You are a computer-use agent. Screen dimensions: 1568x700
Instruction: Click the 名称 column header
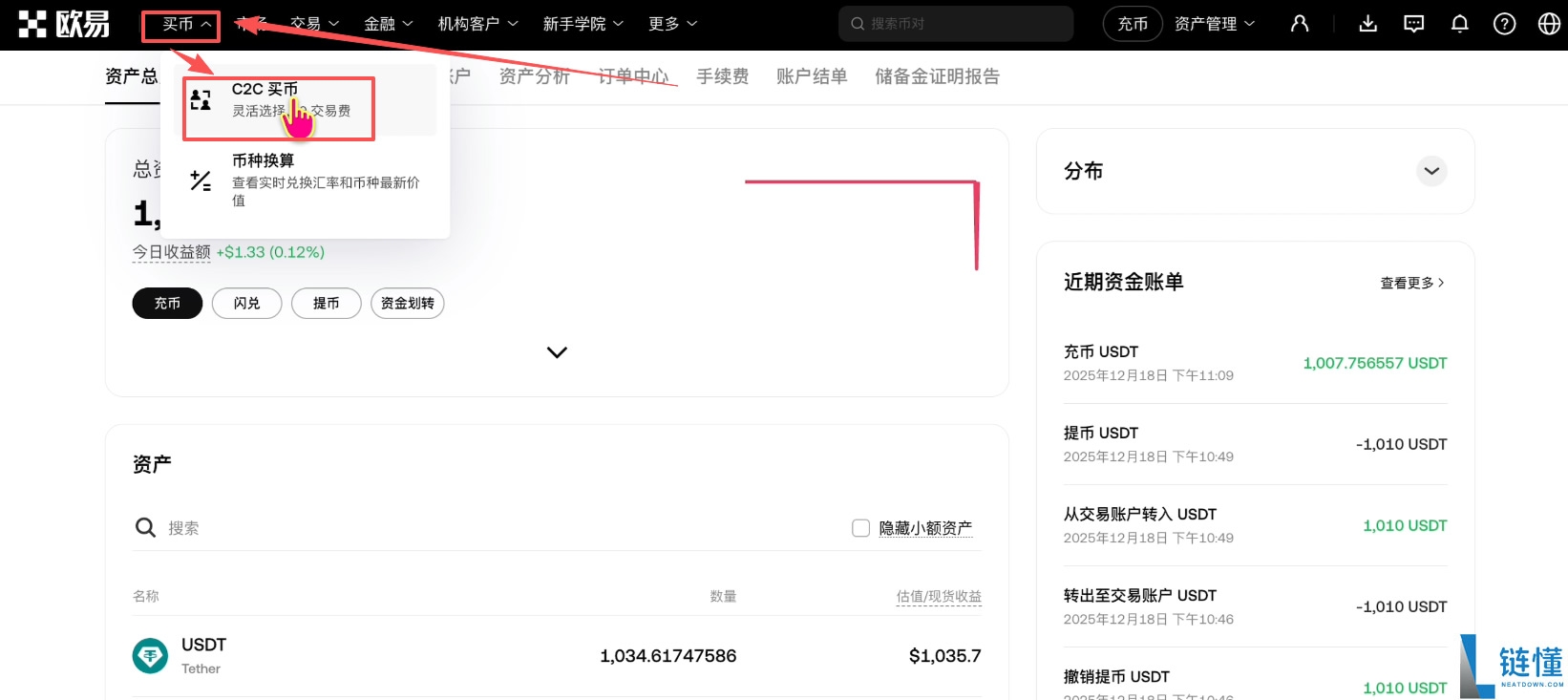[x=145, y=596]
